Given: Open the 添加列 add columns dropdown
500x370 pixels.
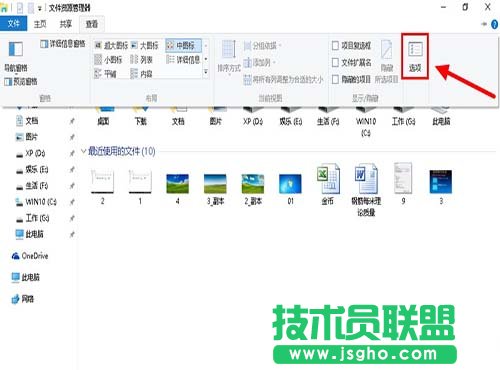Looking at the screenshot, I should (260, 62).
